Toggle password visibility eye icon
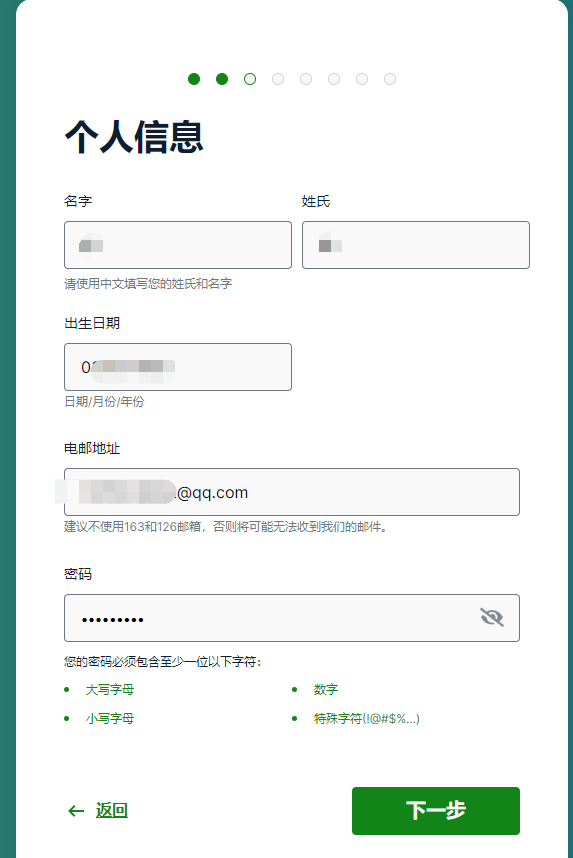The width and height of the screenshot is (573, 858). (x=491, y=617)
